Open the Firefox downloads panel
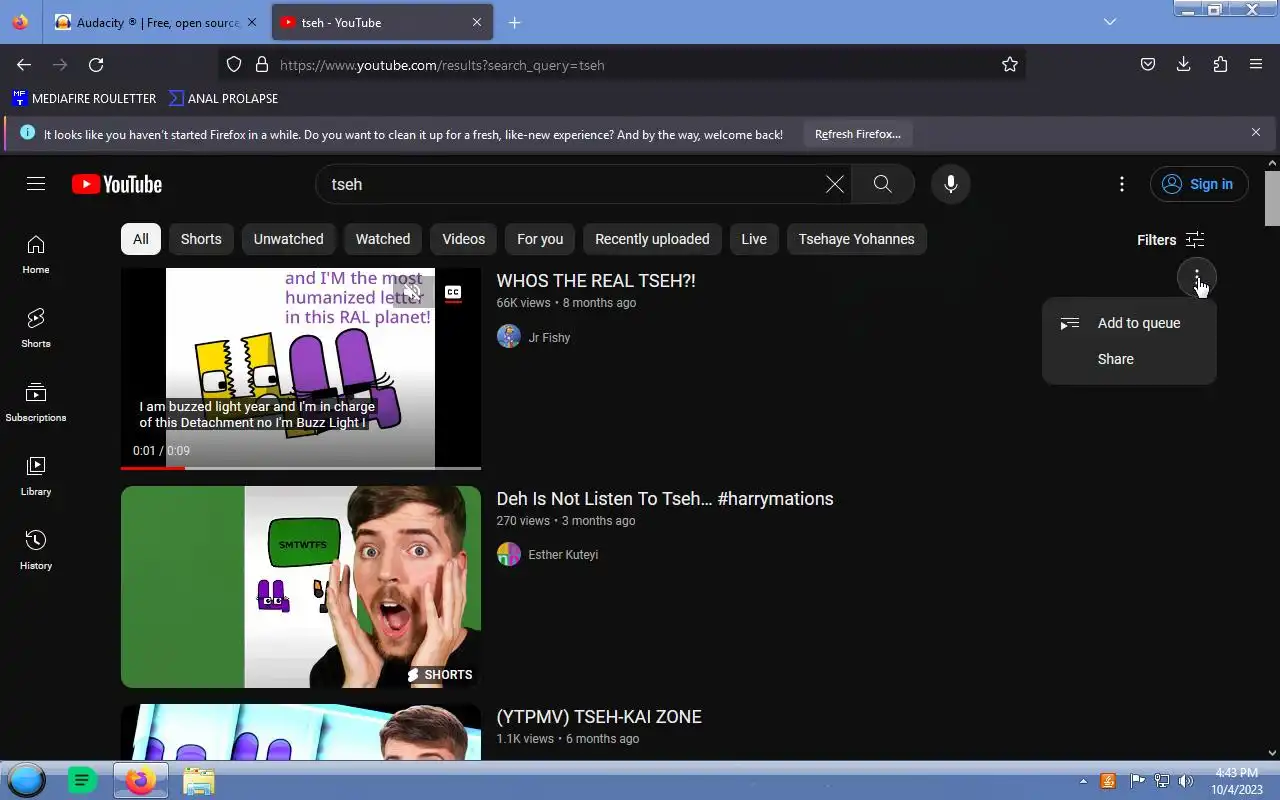 point(1184,65)
